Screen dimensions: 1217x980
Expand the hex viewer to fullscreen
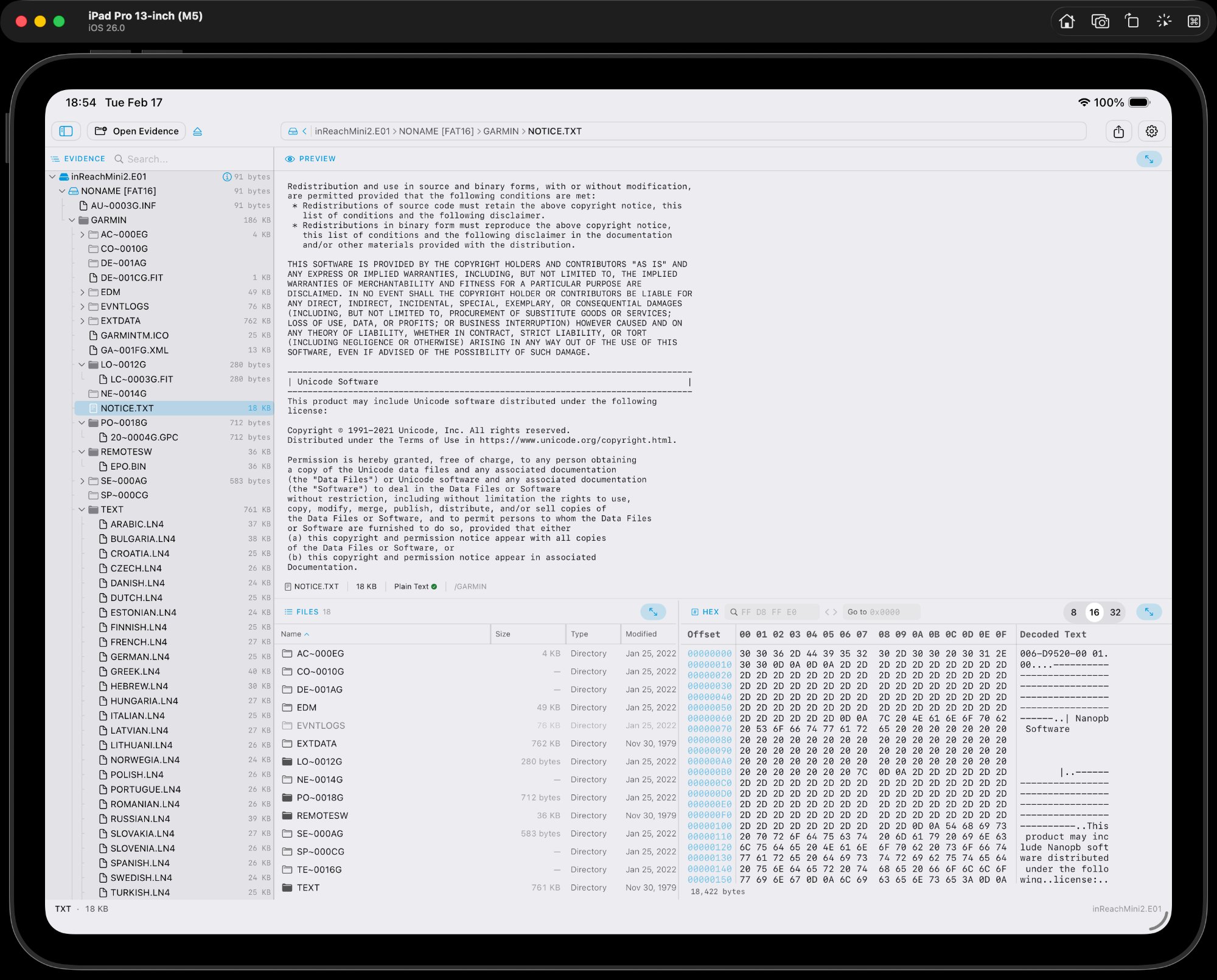pos(1149,612)
